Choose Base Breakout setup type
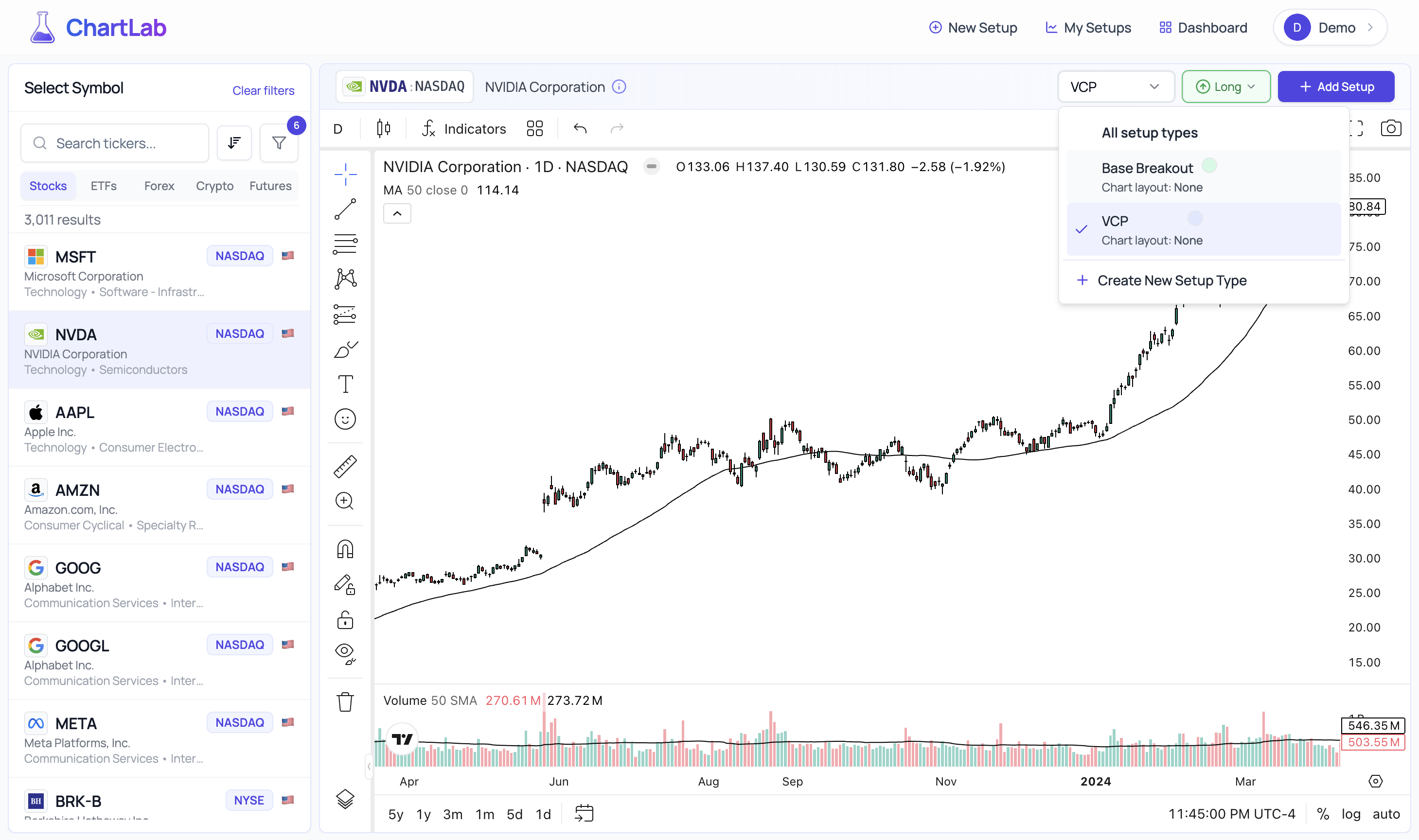1419x840 pixels. 1203,176
